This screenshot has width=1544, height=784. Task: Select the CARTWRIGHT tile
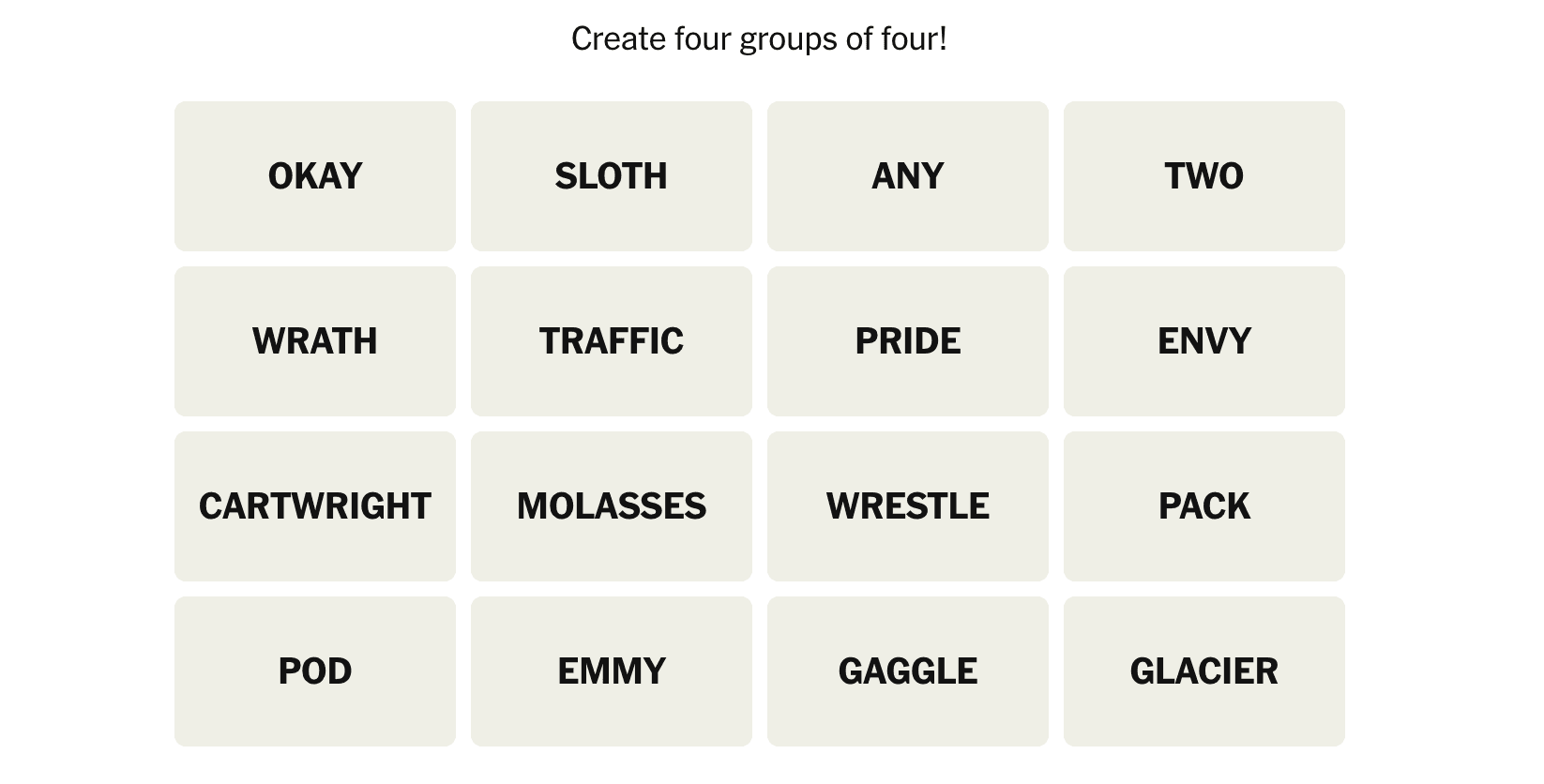315,506
